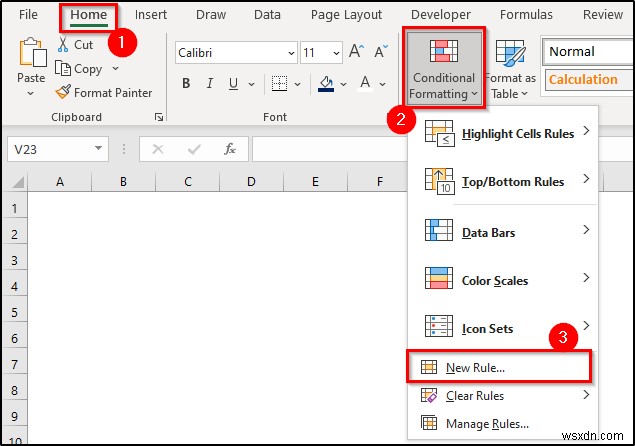Image resolution: width=635 pixels, height=446 pixels.
Task: Click the formula bar Enter checkmark
Action: (194, 149)
